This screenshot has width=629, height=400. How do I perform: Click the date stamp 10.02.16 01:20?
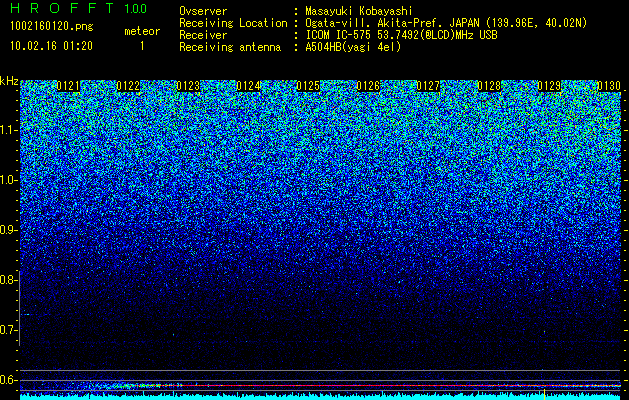click(x=51, y=46)
